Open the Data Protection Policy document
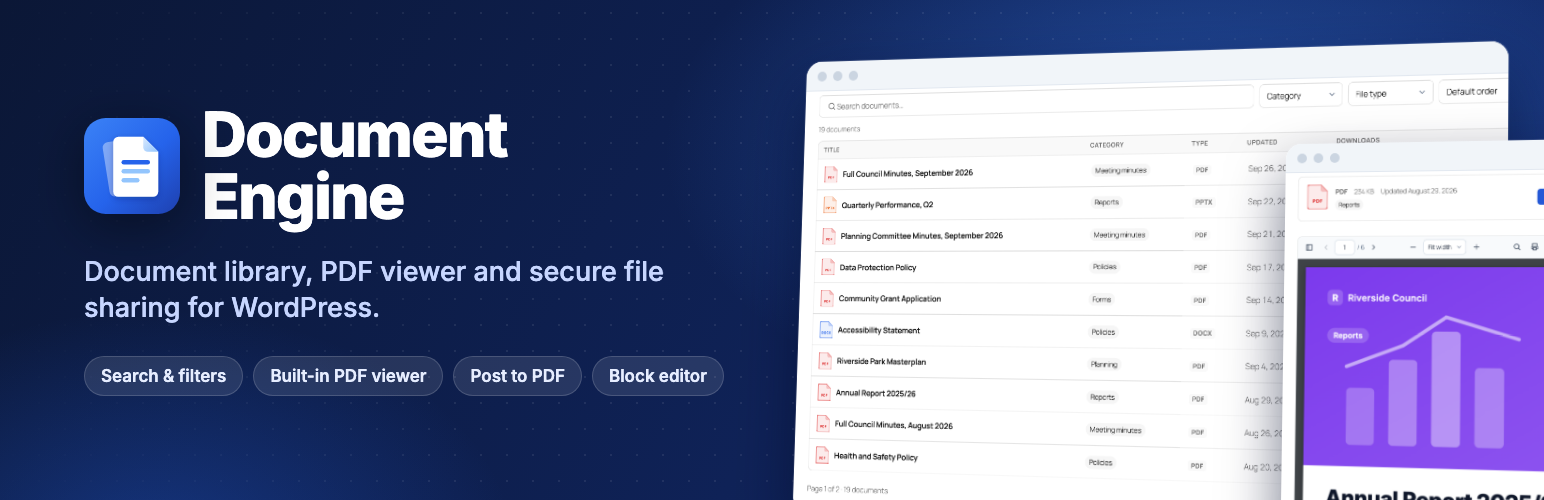The height and width of the screenshot is (500, 1544). (878, 267)
